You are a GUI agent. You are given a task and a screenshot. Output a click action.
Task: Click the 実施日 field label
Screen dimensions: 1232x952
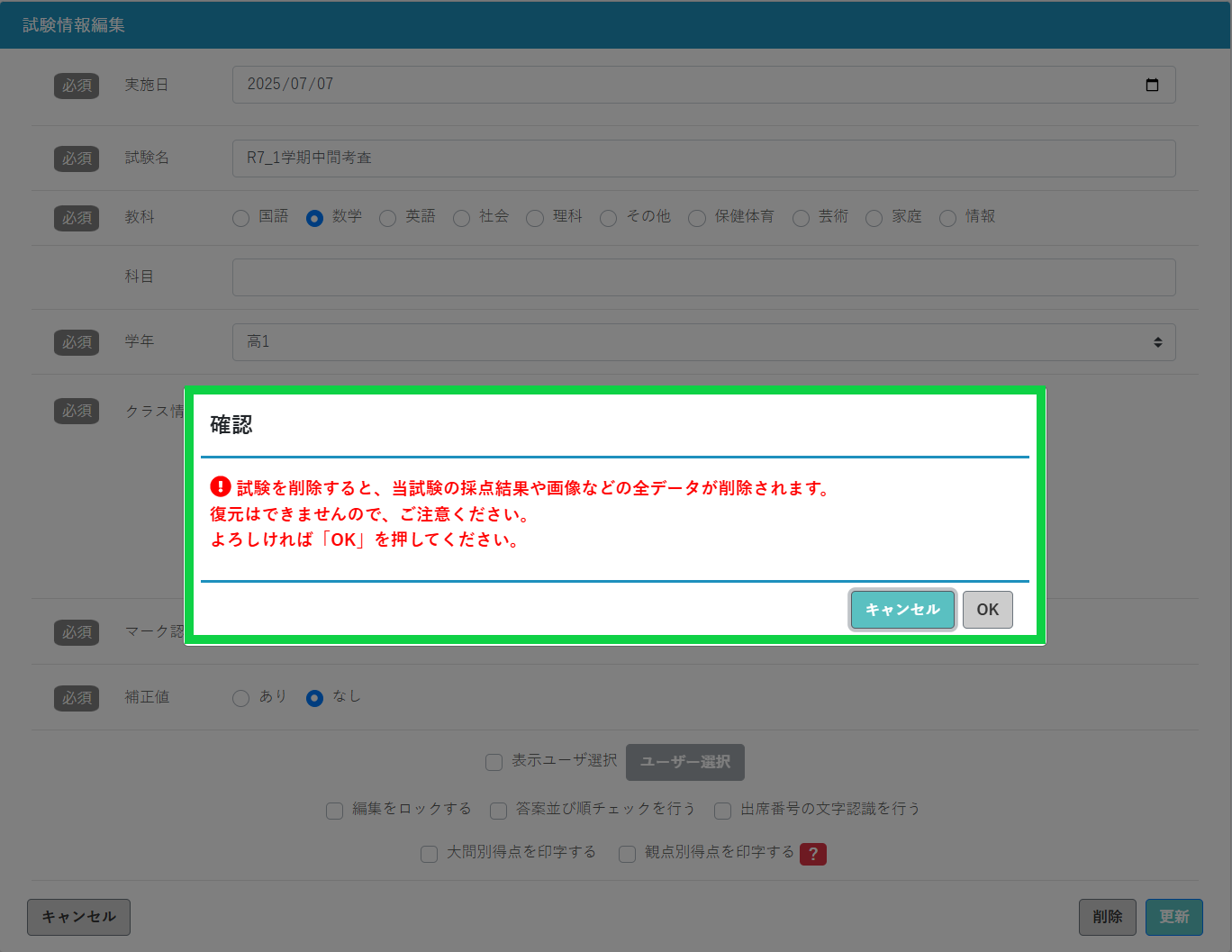(147, 85)
